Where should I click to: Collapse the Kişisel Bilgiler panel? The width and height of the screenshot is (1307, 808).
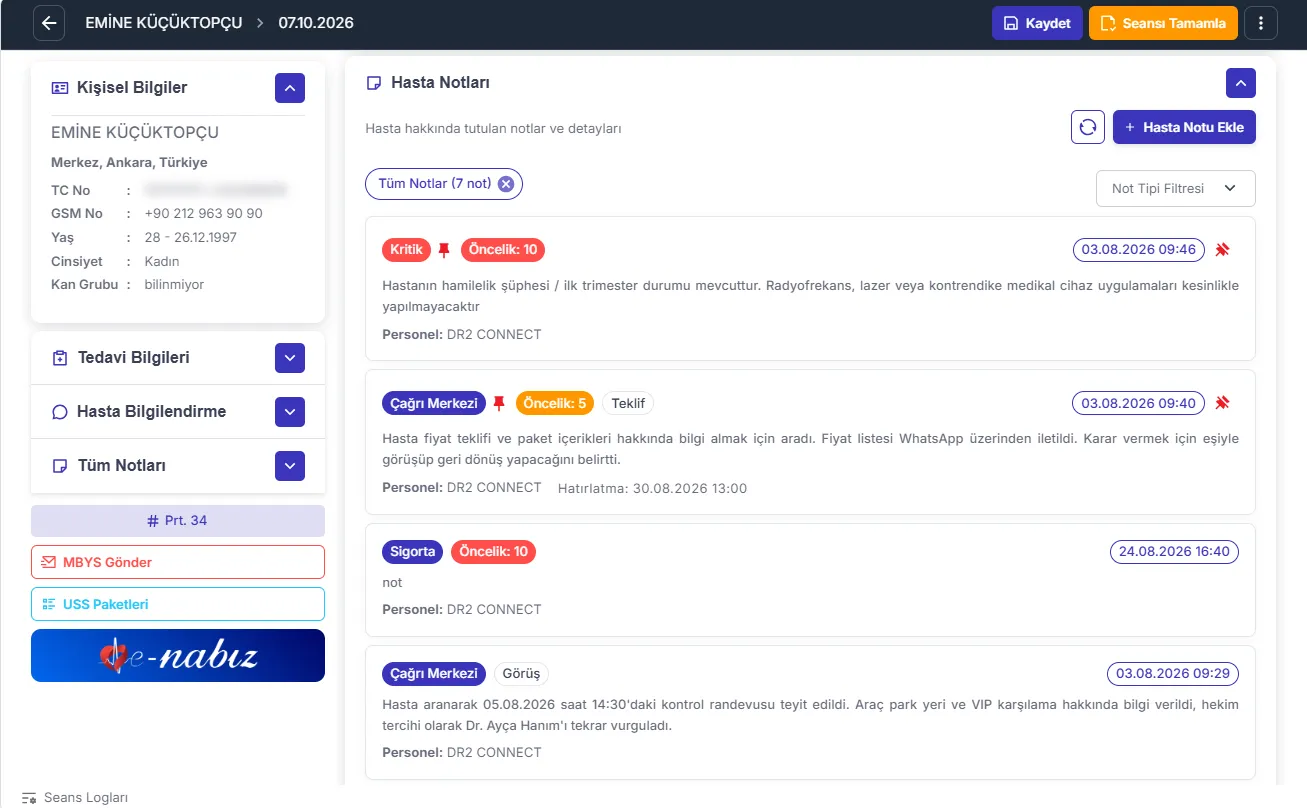click(x=290, y=88)
